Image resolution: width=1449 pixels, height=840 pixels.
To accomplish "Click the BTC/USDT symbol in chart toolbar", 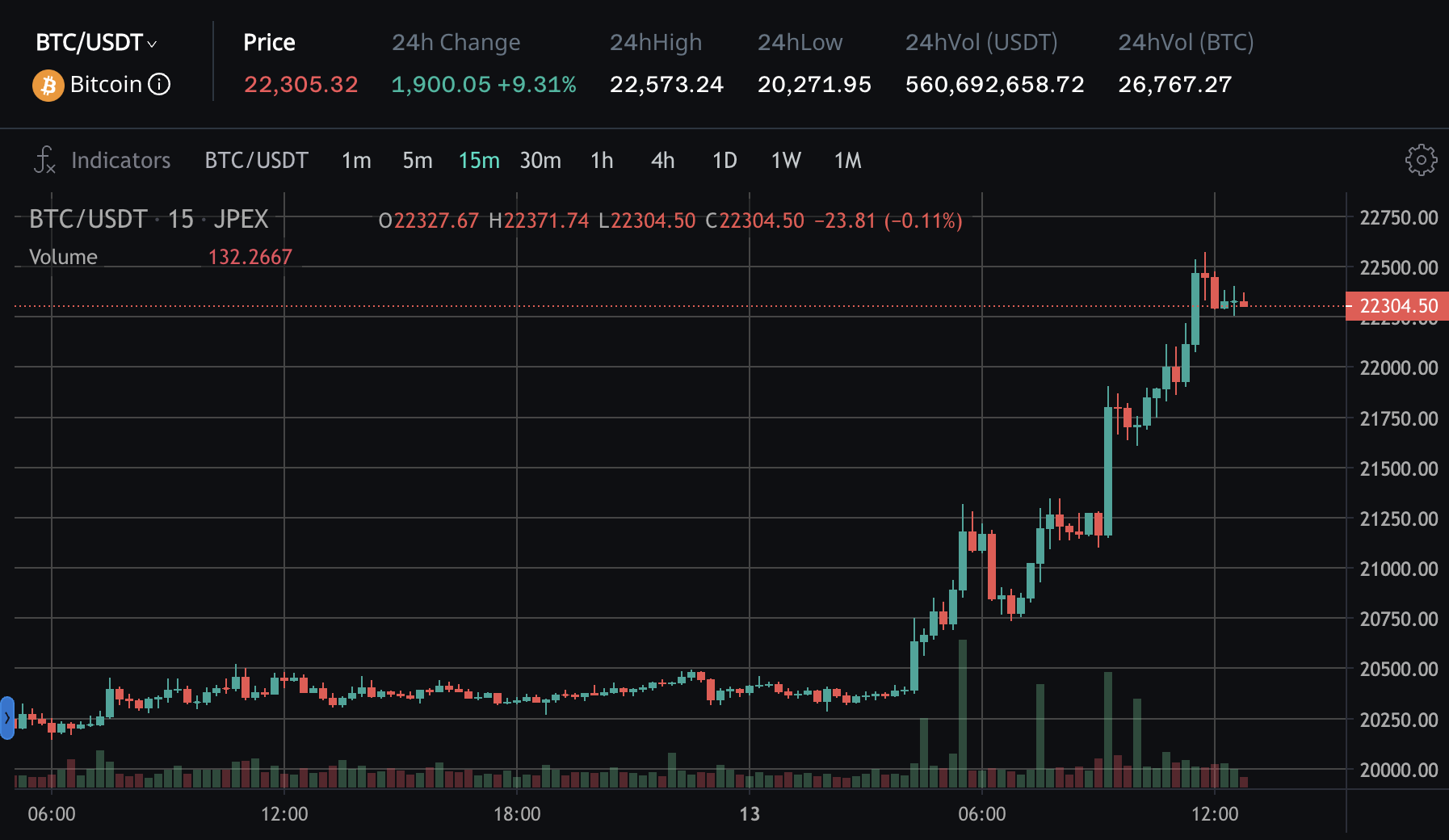I will 256,161.
